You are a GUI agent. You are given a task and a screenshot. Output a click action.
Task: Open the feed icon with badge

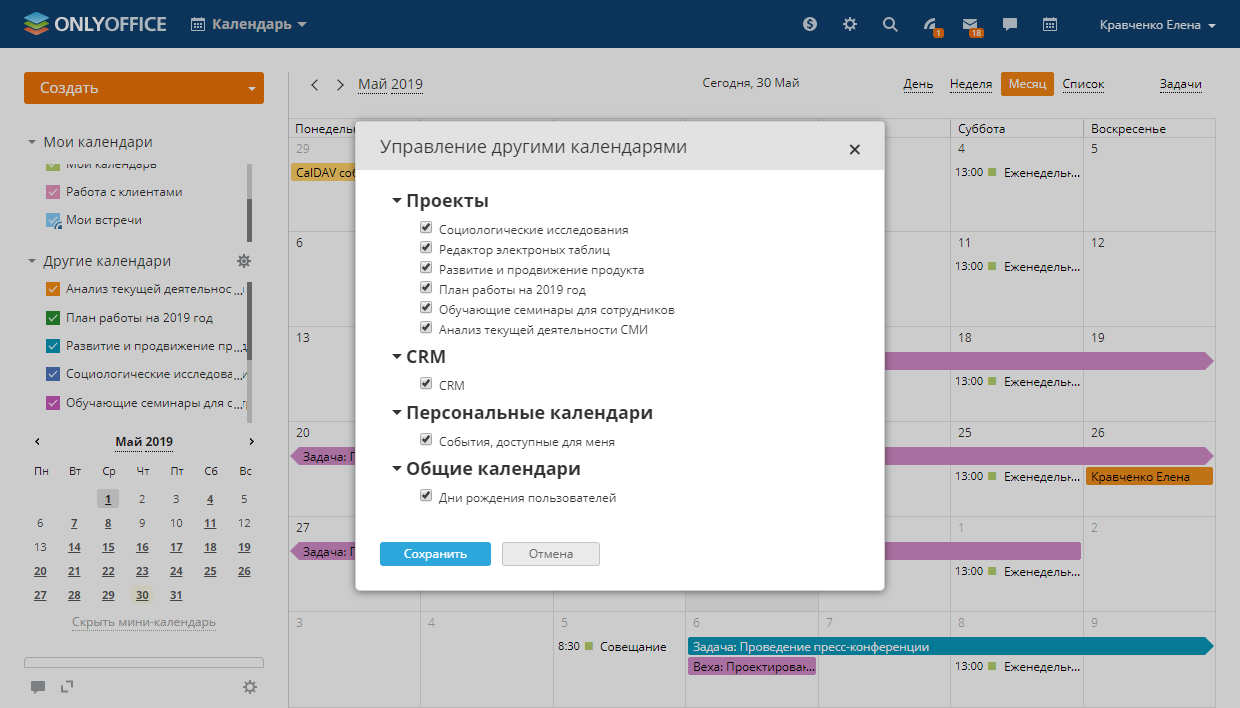[930, 24]
